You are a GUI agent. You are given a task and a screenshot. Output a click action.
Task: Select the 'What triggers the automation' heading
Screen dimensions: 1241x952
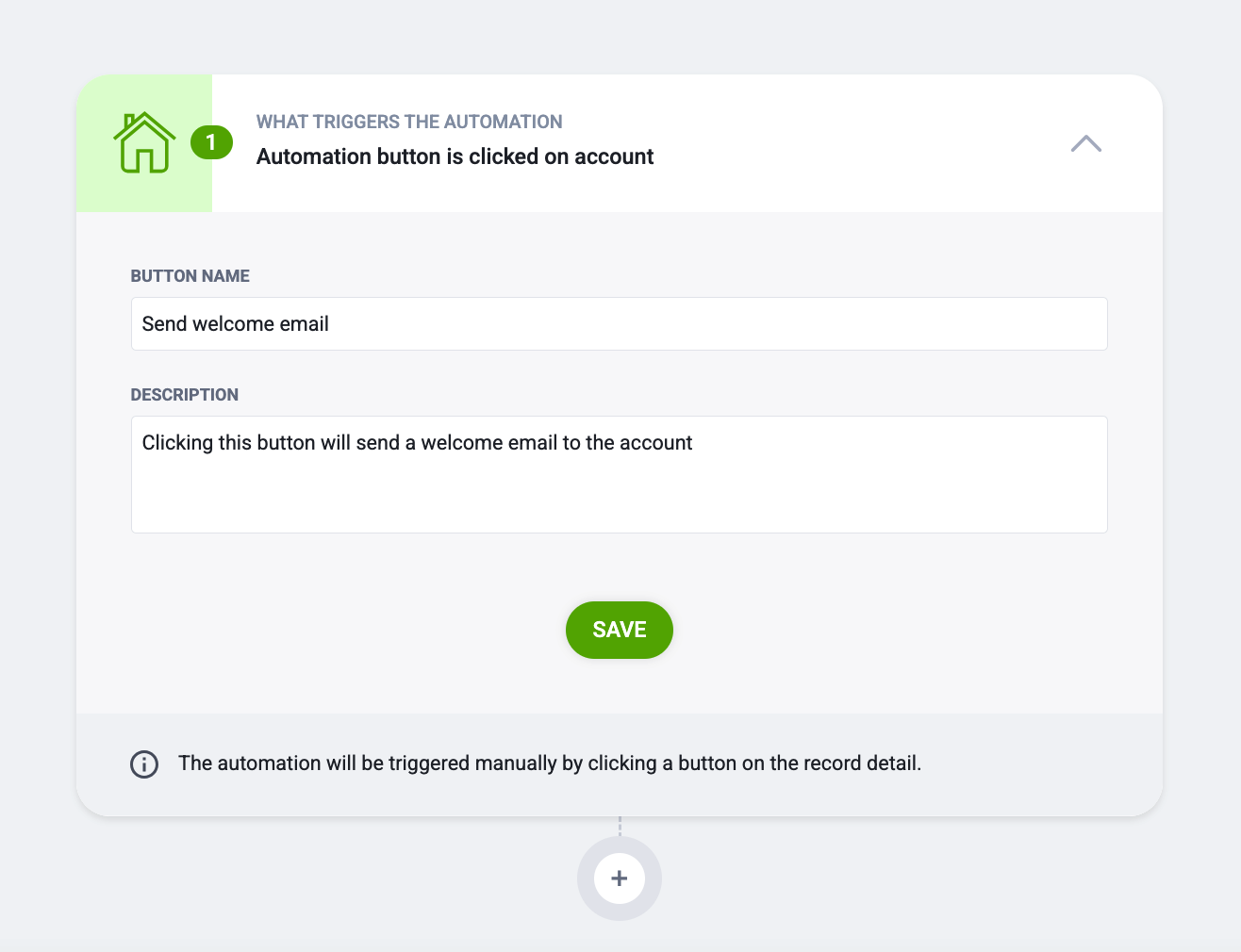[409, 122]
